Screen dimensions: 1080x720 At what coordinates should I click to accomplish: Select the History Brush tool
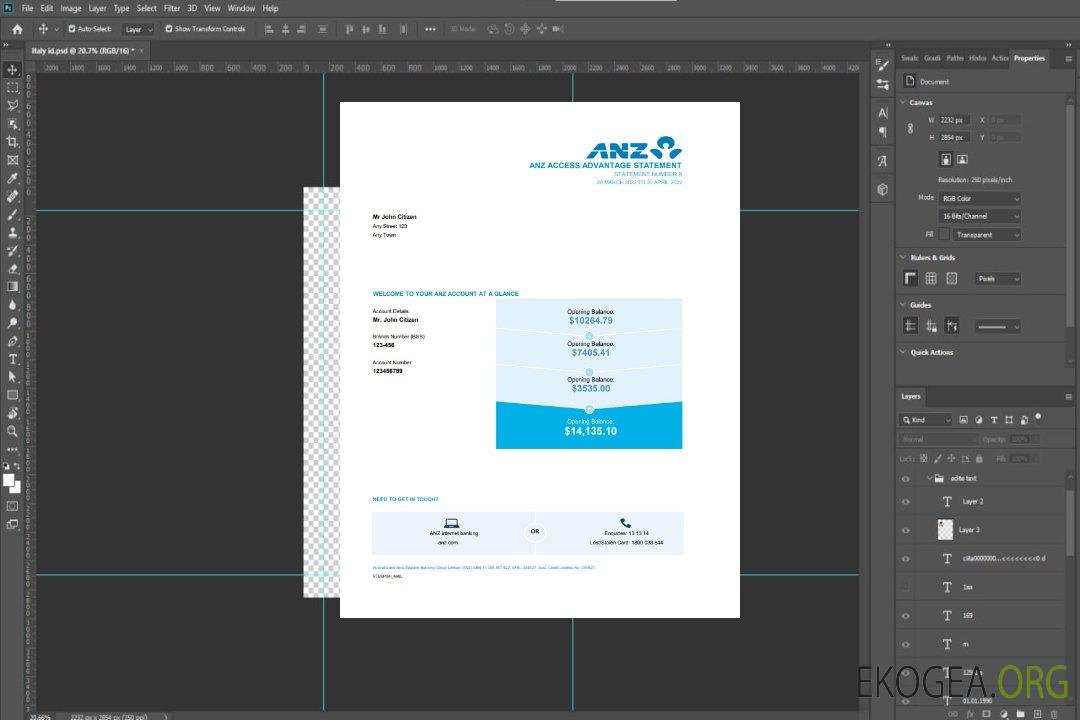point(12,251)
